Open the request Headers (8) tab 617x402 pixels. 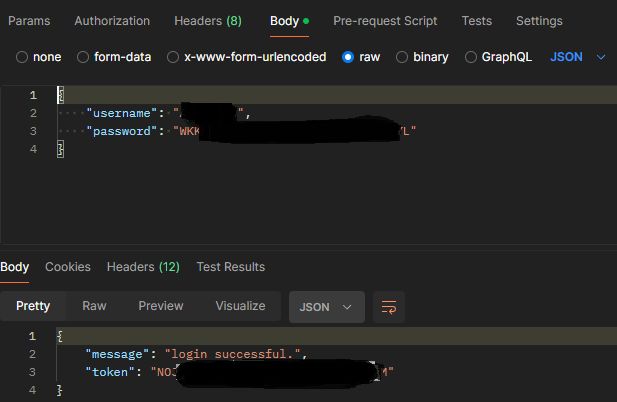click(x=208, y=21)
